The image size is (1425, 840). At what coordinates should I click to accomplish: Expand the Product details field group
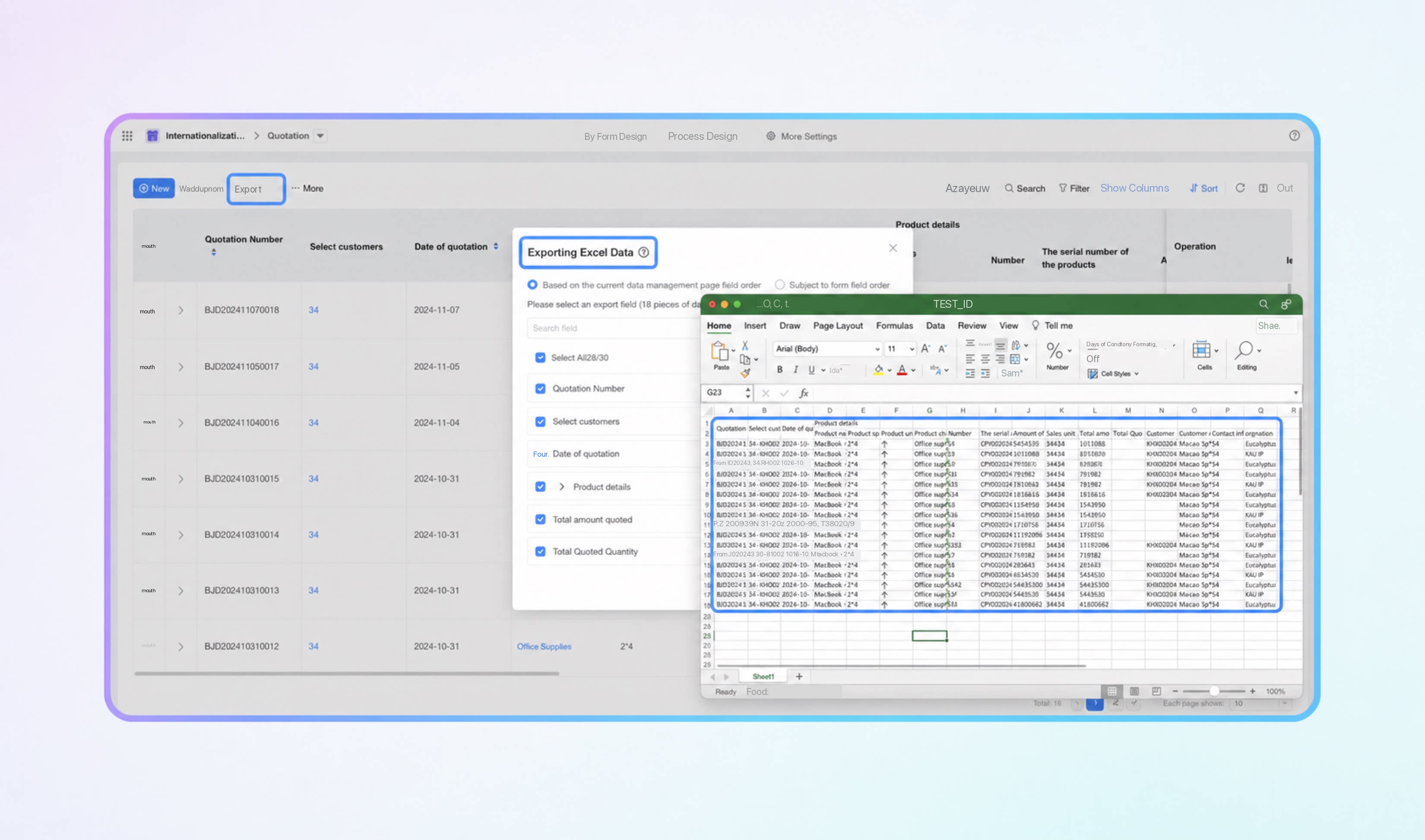point(561,487)
